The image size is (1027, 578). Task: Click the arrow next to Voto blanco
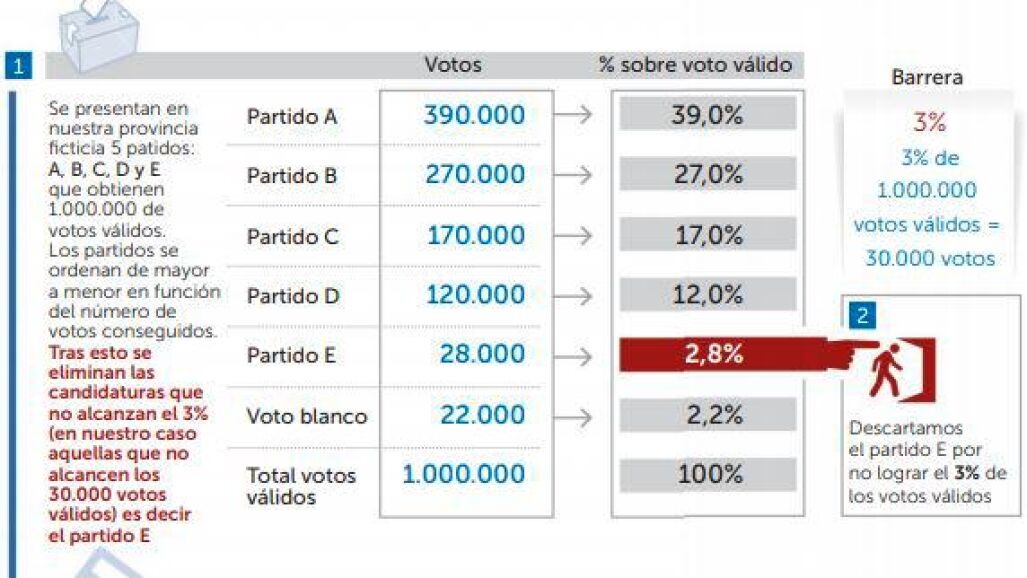pos(572,416)
